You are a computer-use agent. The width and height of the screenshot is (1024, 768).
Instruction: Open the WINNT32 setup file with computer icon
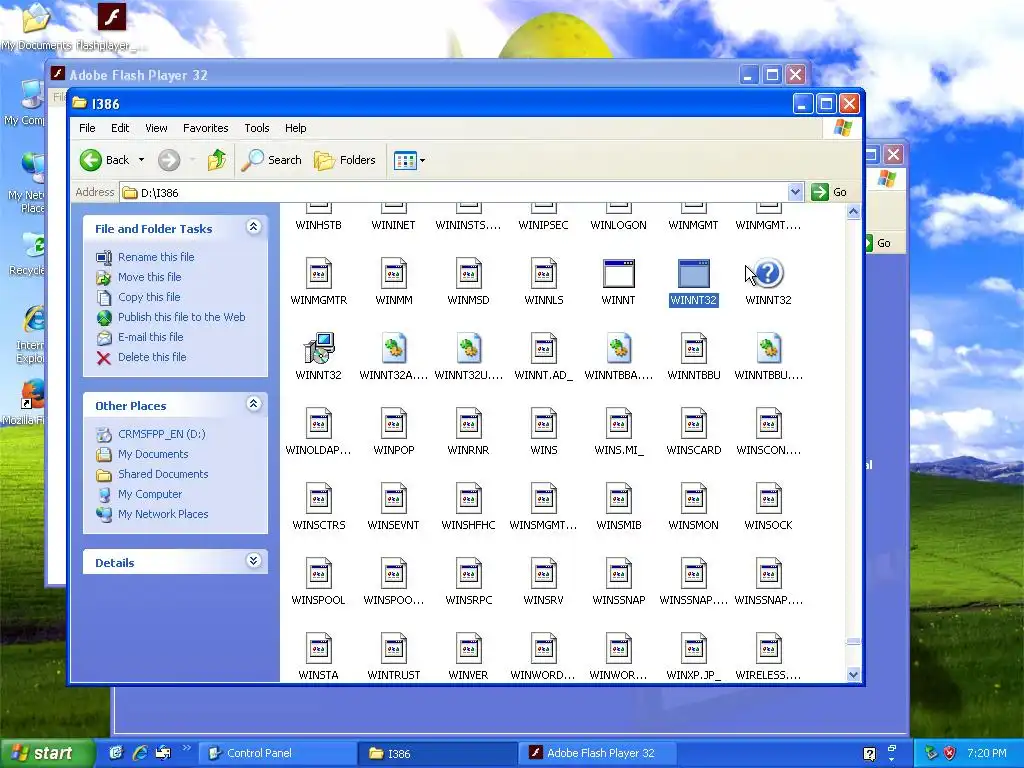319,348
